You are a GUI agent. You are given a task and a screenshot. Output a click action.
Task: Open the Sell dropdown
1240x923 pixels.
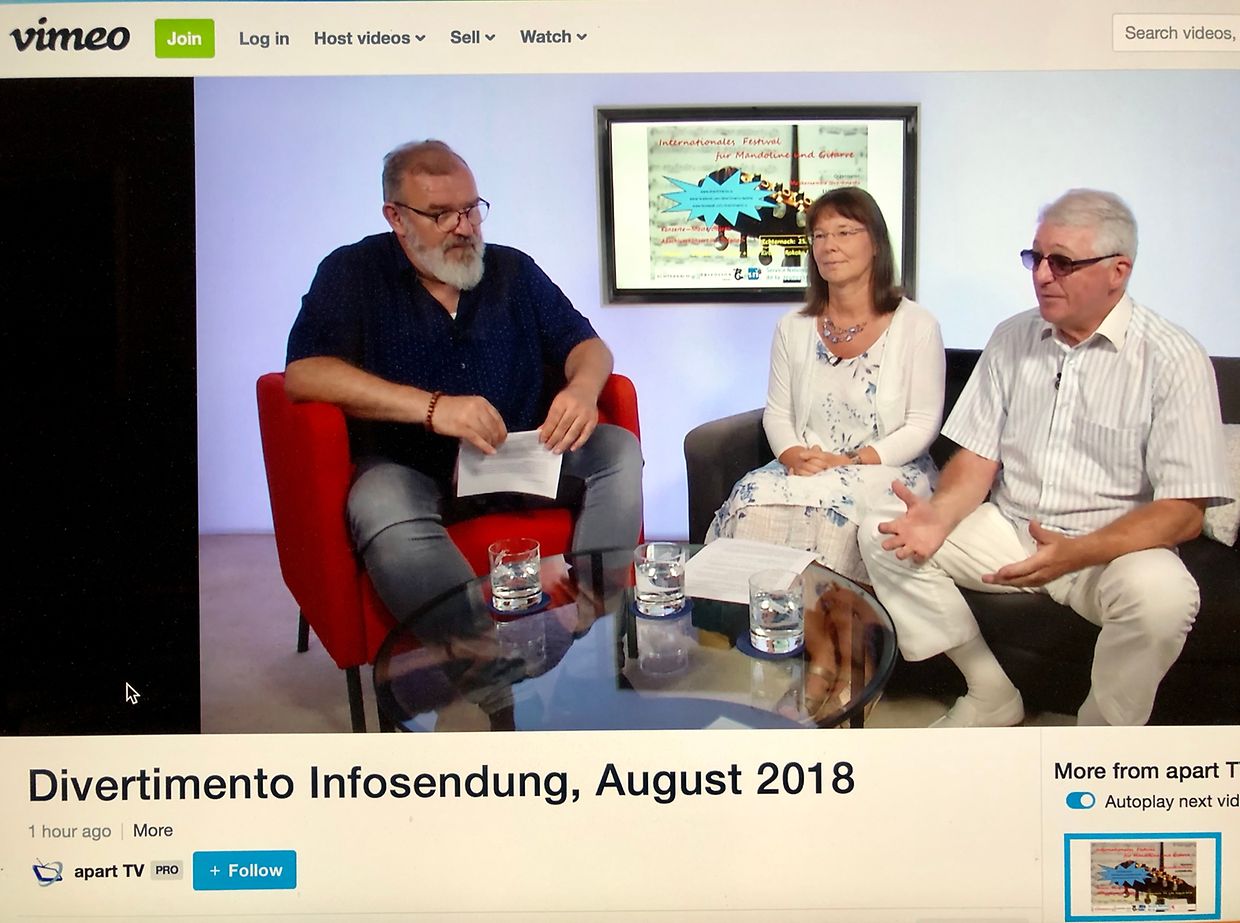472,37
